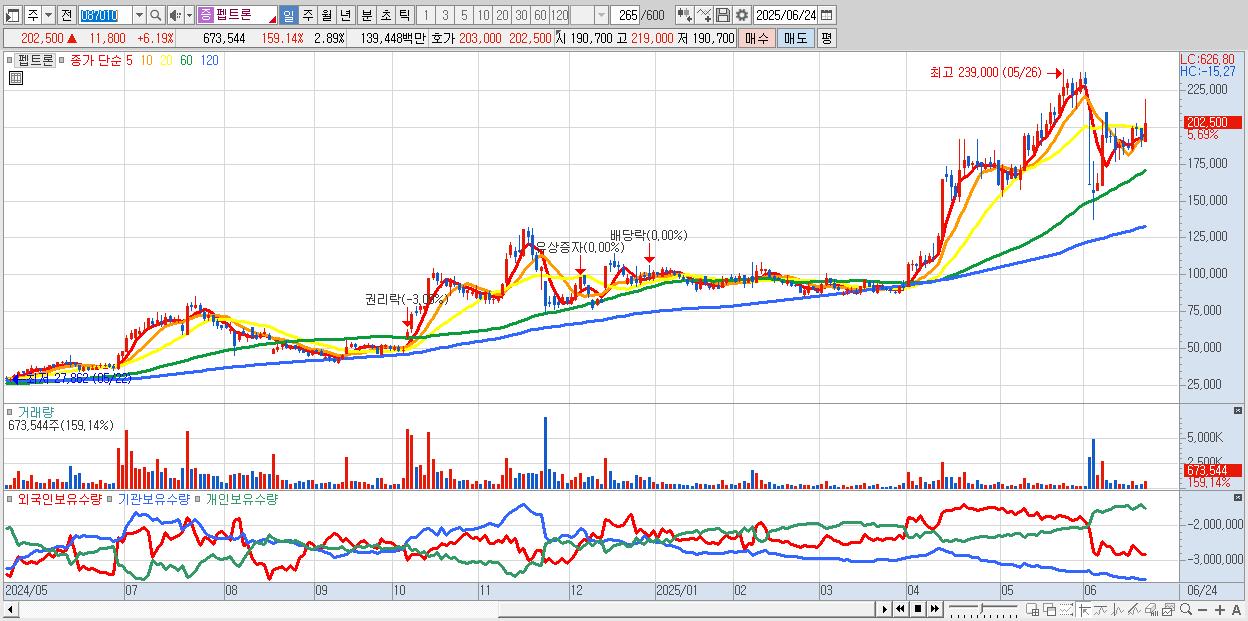Image resolution: width=1248 pixels, height=621 pixels.
Task: Click the green 60 moving-average color label
Action: pos(187,60)
